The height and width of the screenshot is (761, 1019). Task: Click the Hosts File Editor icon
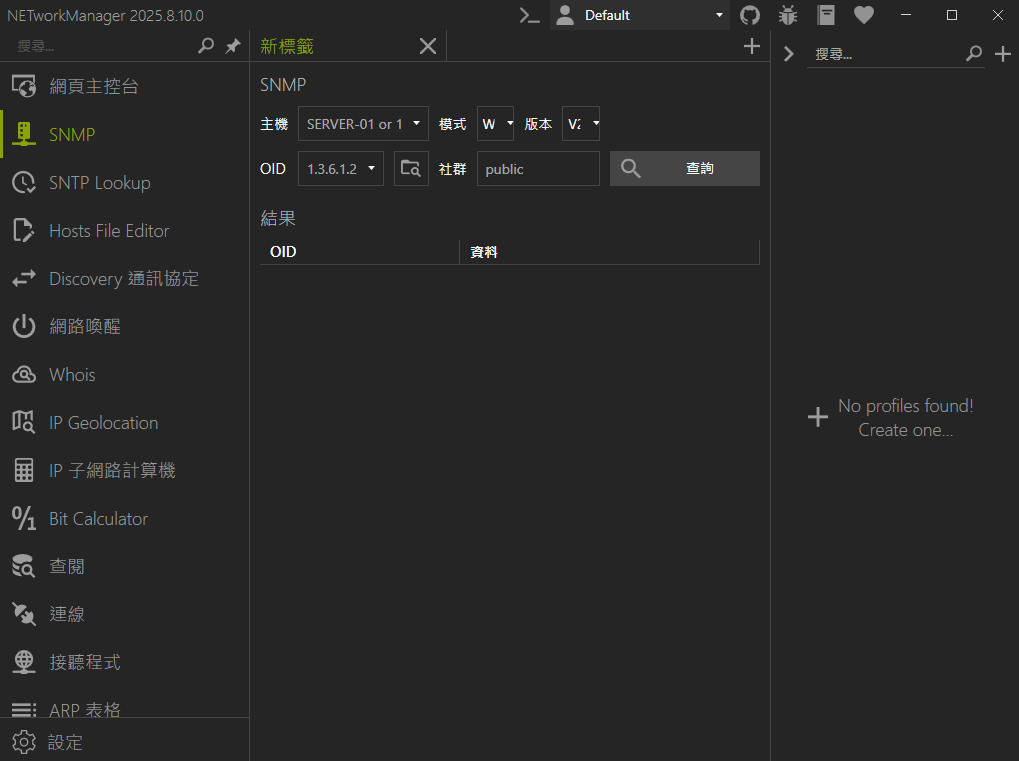point(24,231)
